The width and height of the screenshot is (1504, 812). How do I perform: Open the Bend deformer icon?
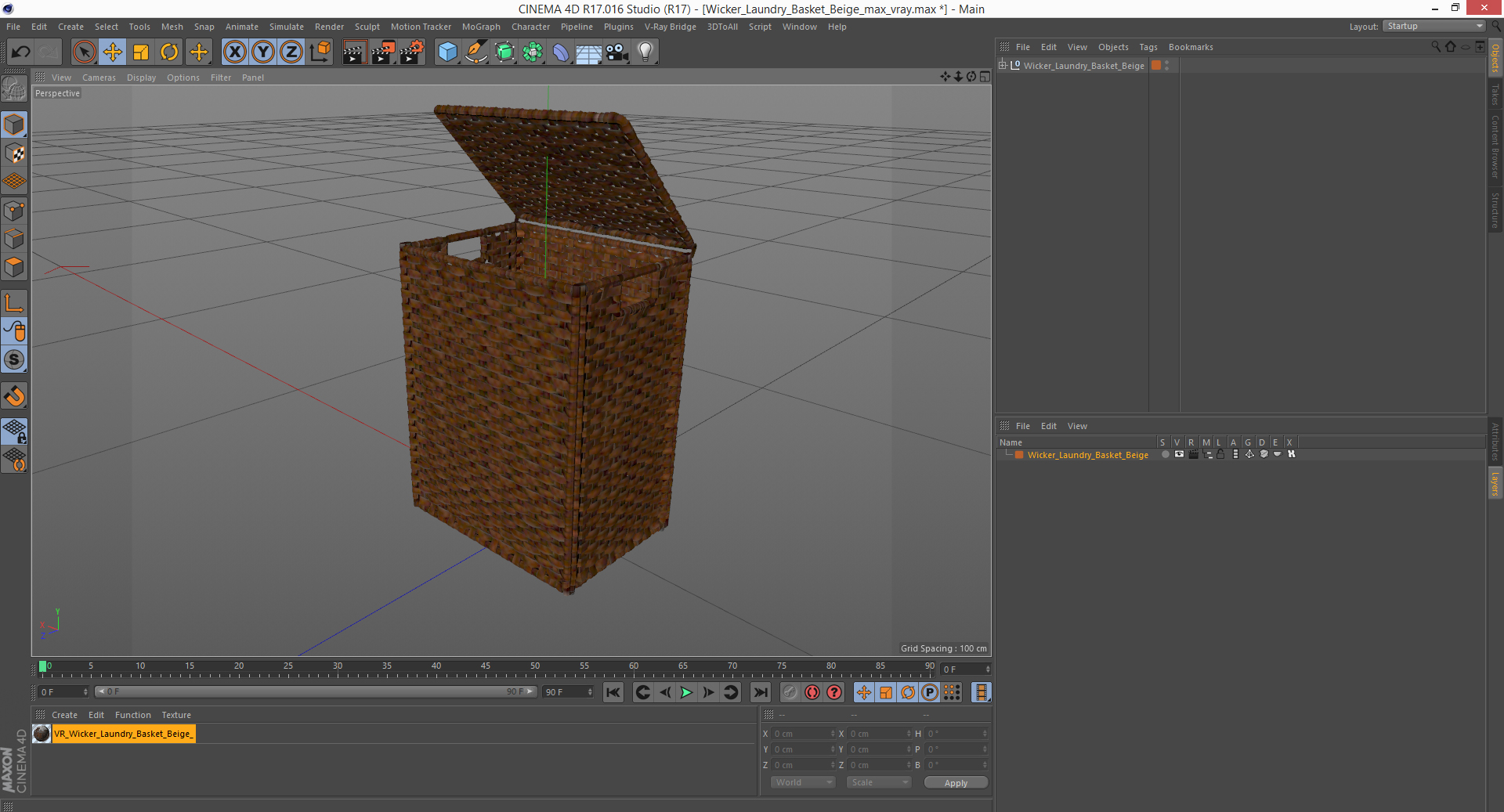tap(561, 52)
